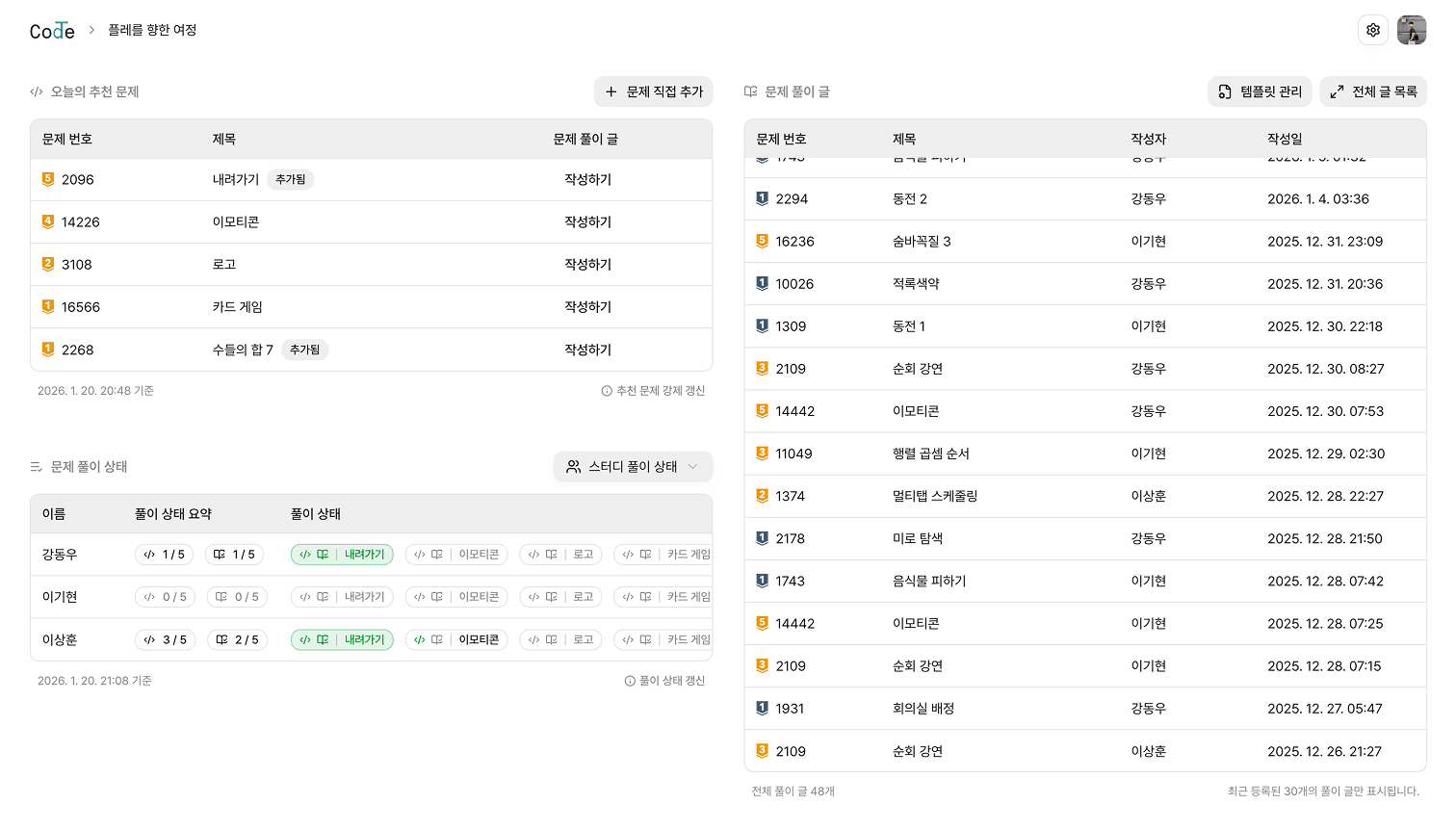Click the 문제 직접 추가 button

(x=653, y=91)
